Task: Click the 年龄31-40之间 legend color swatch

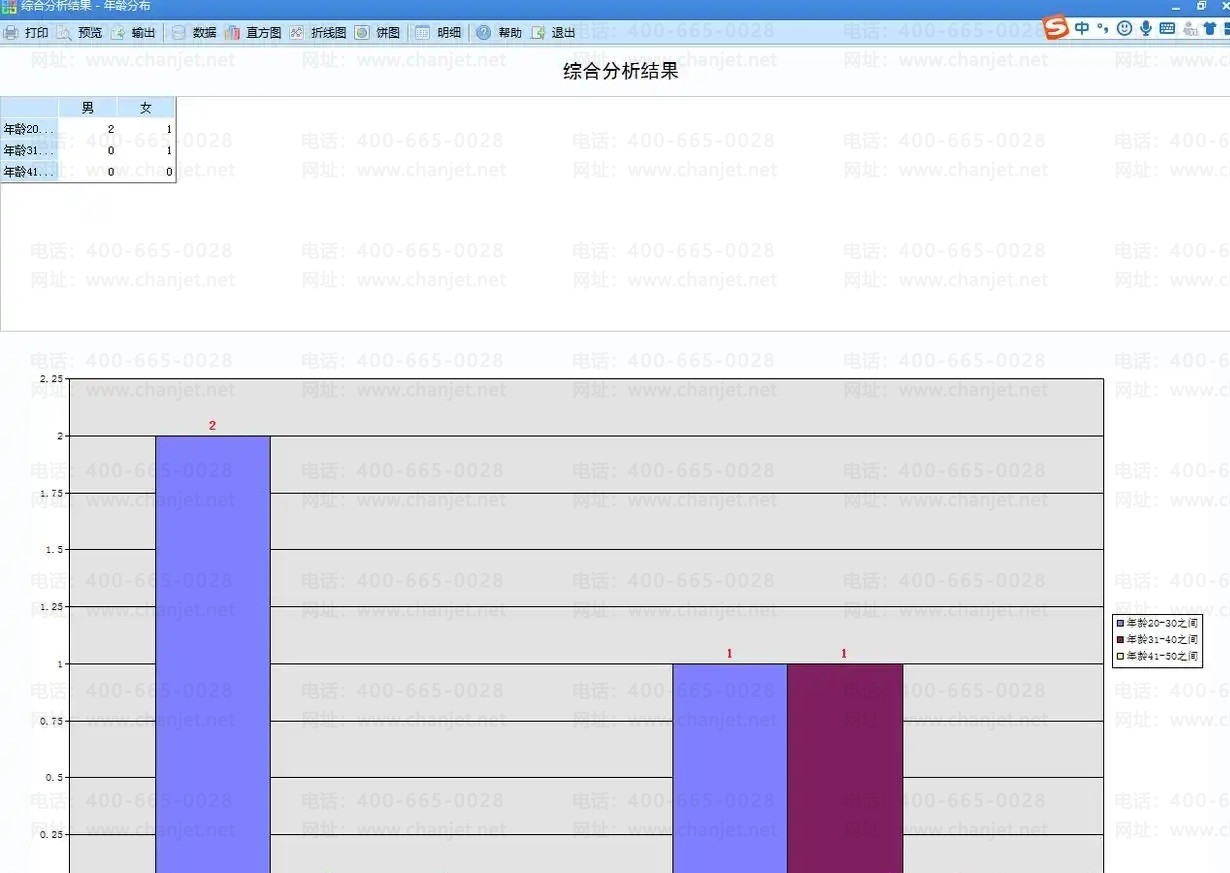Action: click(1120, 640)
